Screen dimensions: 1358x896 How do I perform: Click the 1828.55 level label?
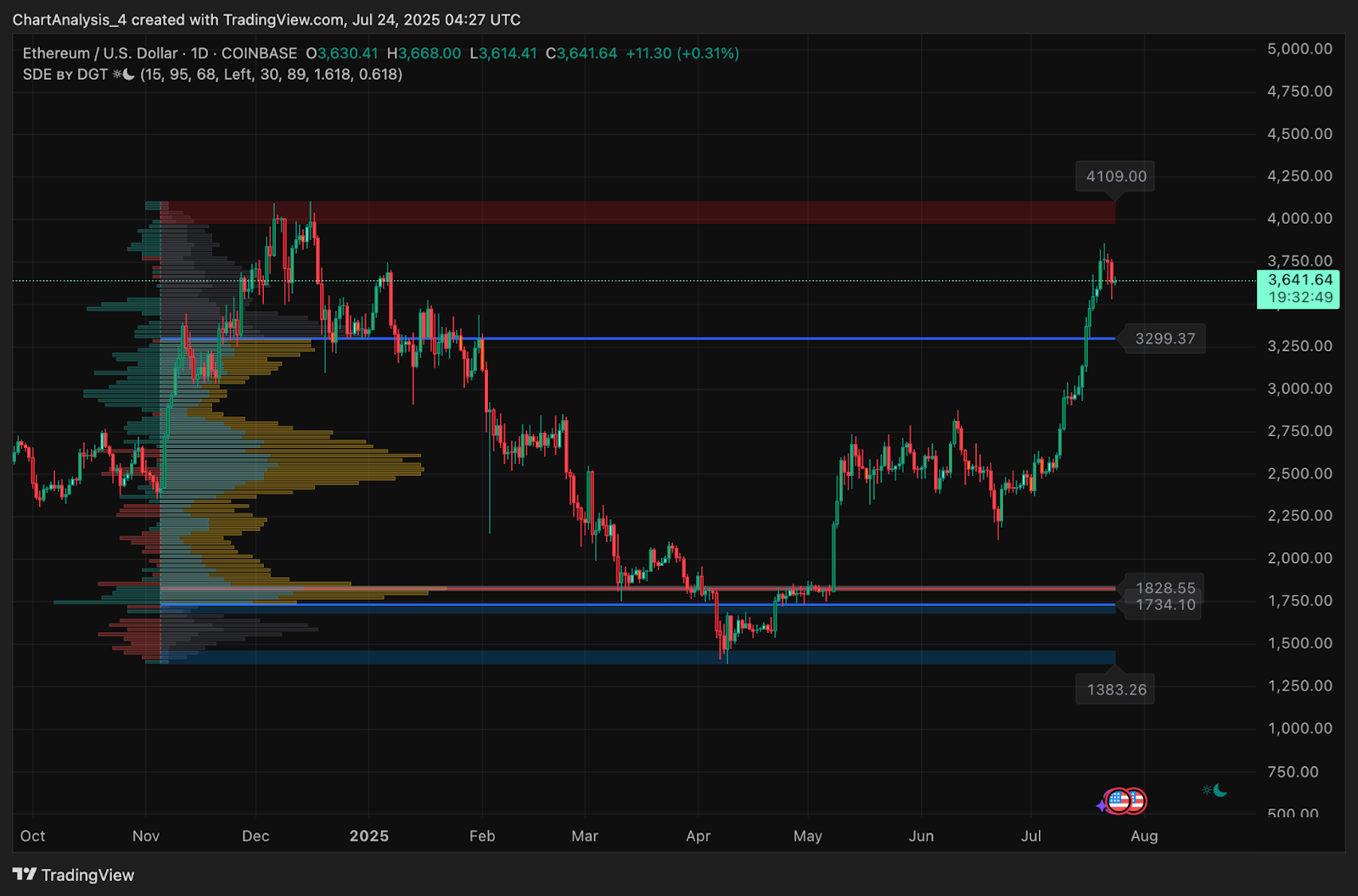1165,588
